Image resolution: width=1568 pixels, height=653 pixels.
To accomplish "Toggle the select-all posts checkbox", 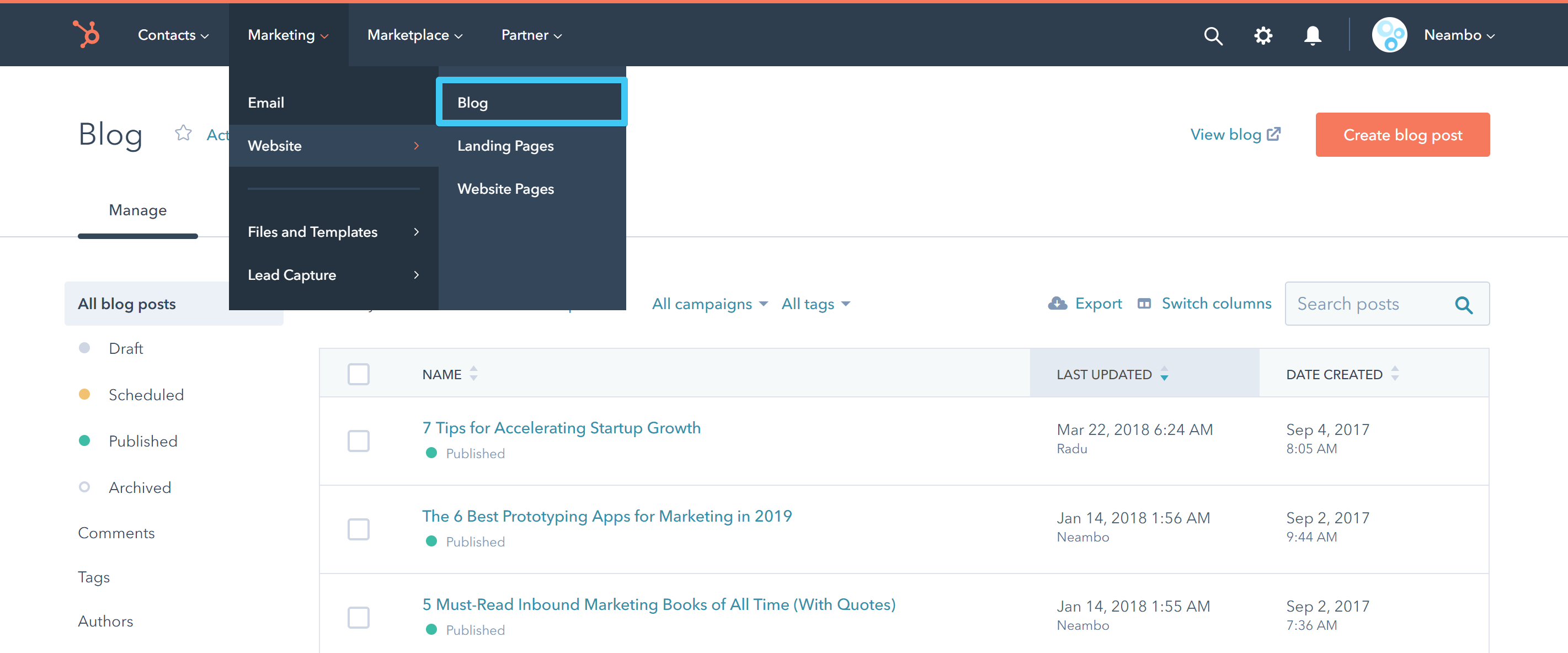I will (x=358, y=374).
